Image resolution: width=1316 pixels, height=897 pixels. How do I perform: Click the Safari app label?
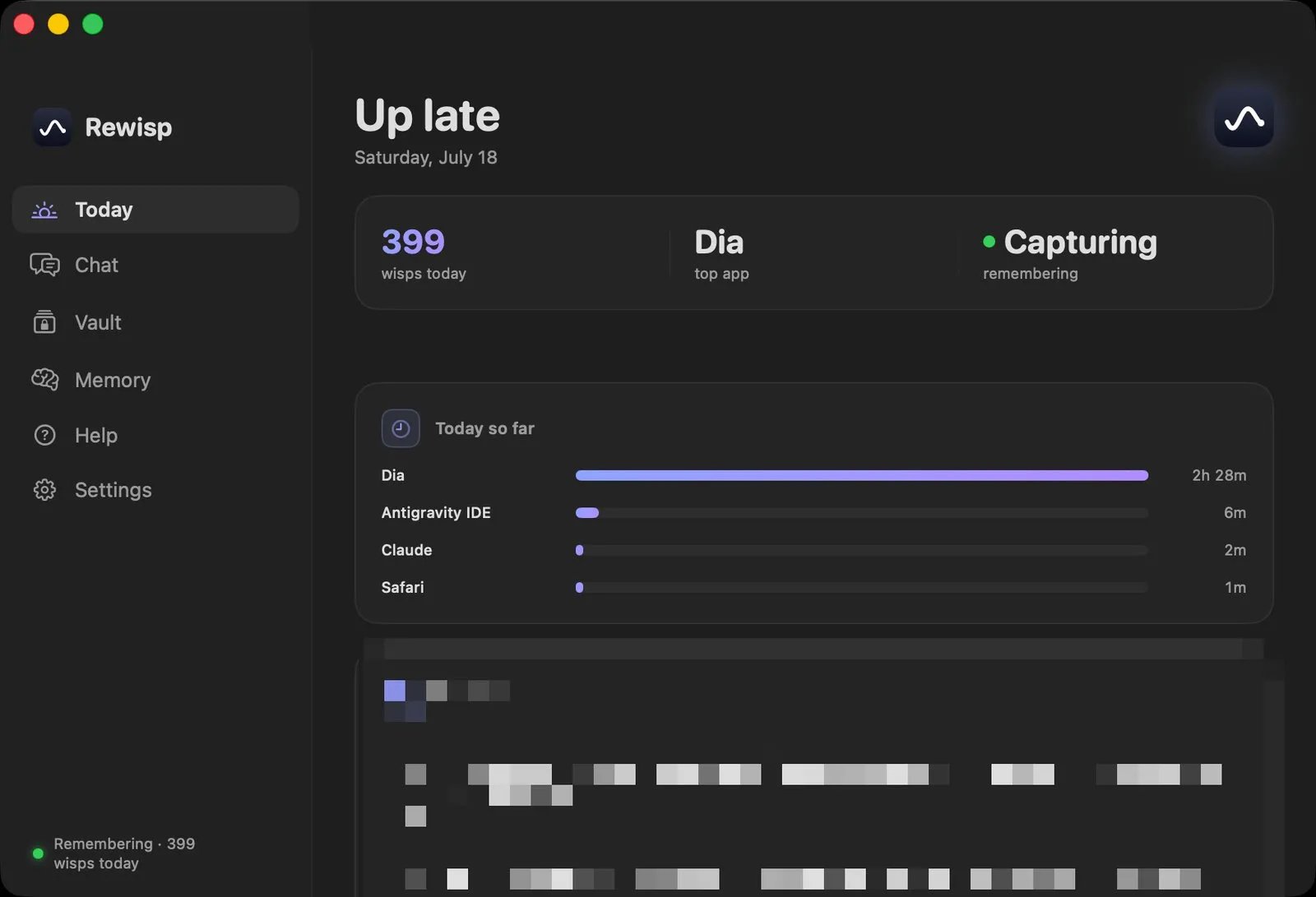coord(403,588)
